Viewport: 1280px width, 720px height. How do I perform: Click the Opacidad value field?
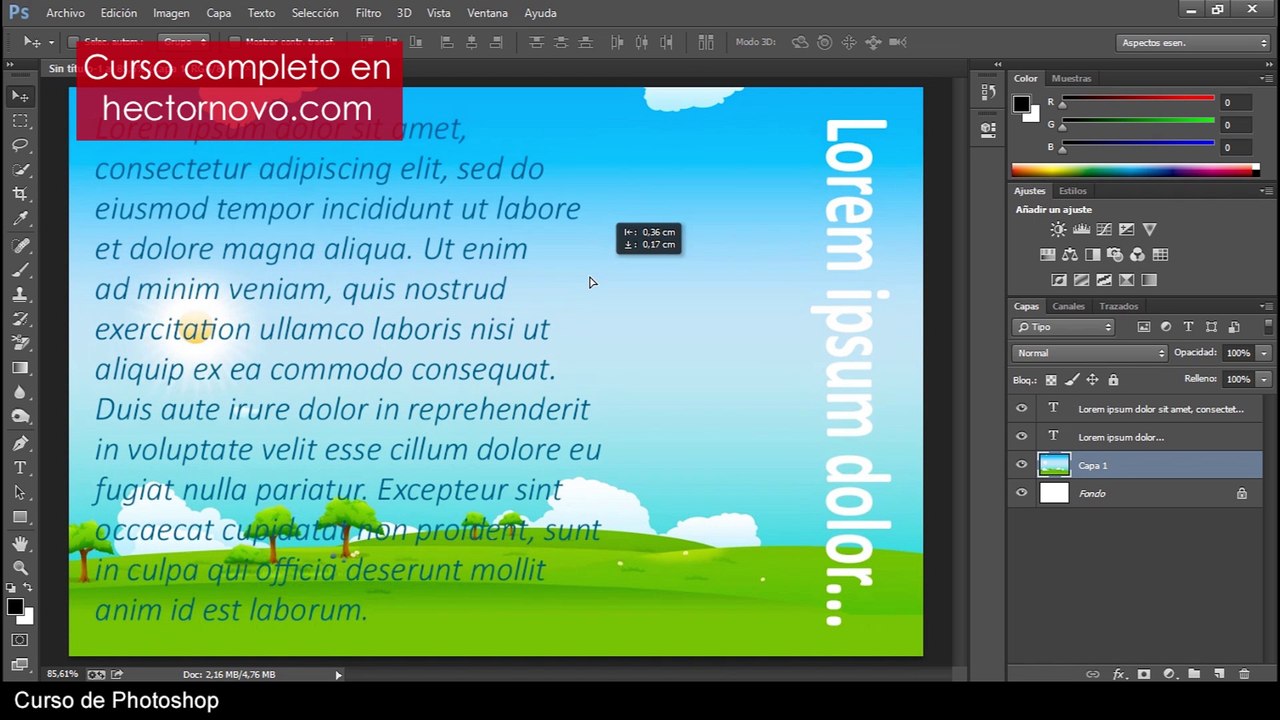(1238, 353)
